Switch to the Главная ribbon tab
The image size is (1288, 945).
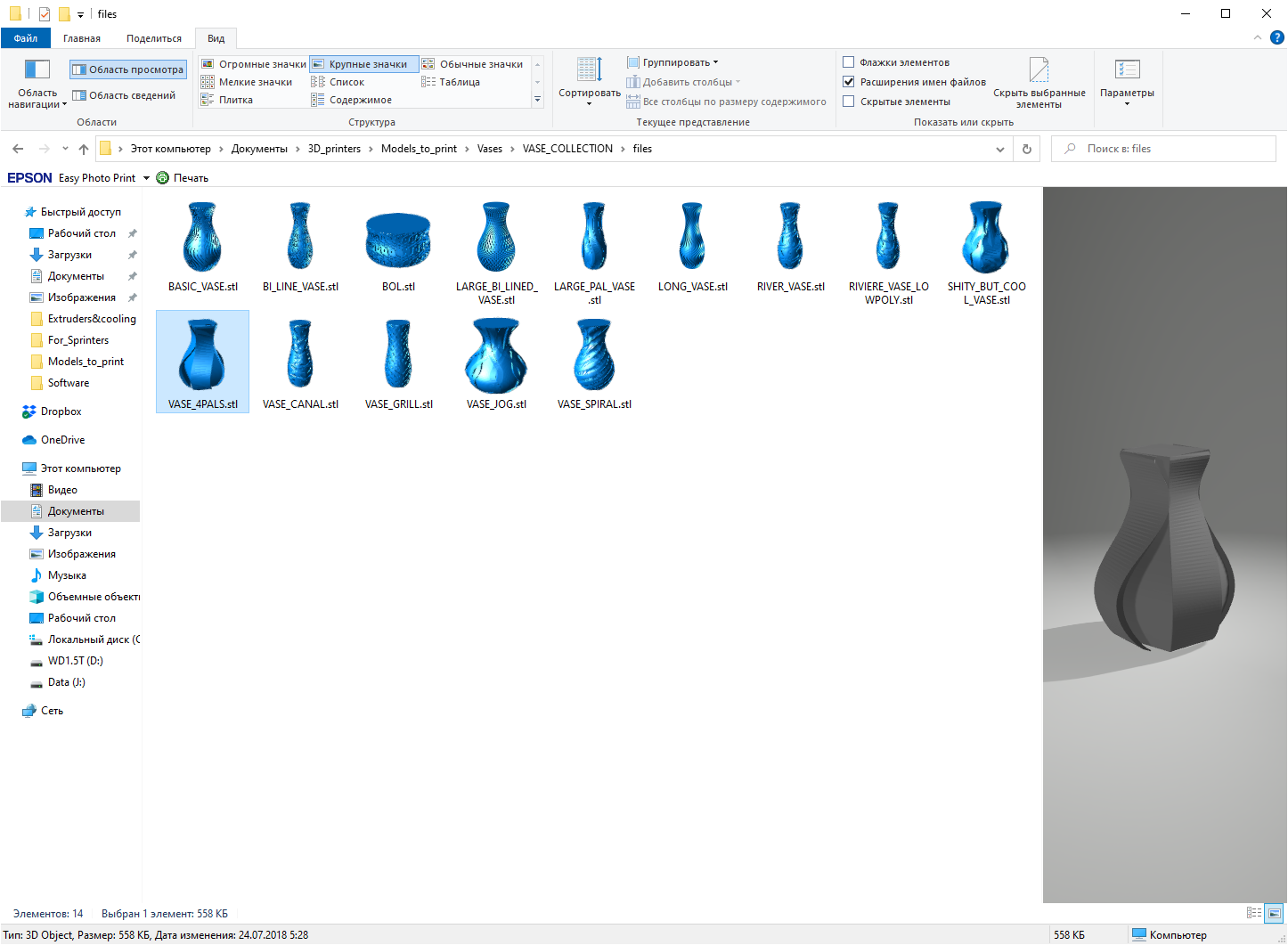[x=82, y=38]
